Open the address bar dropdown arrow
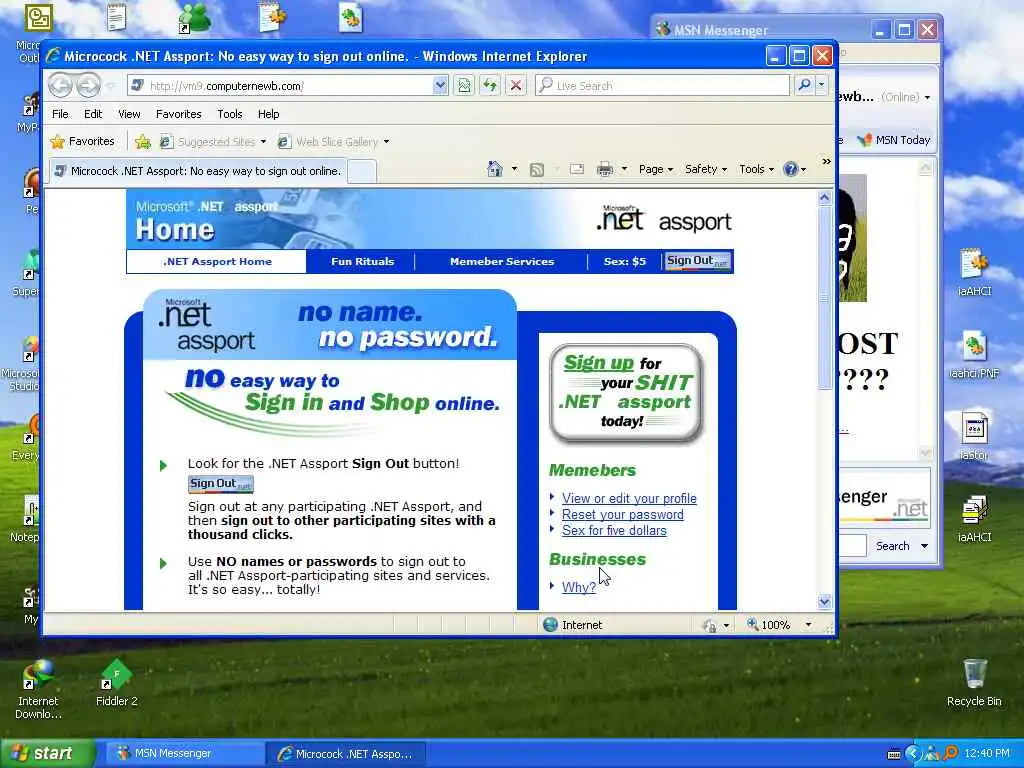Viewport: 1024px width, 768px height. click(440, 85)
